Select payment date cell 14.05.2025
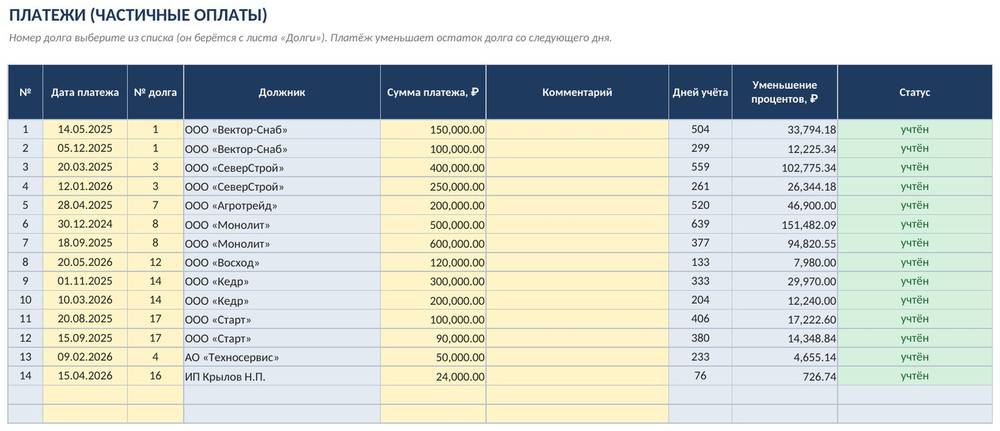The height and width of the screenshot is (431, 1000). pyautogui.click(x=85, y=129)
